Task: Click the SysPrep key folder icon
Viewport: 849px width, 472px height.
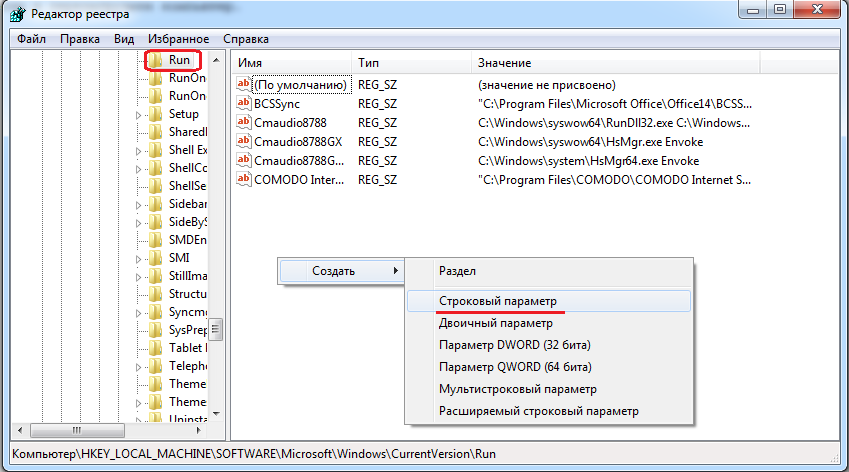Action: point(155,330)
